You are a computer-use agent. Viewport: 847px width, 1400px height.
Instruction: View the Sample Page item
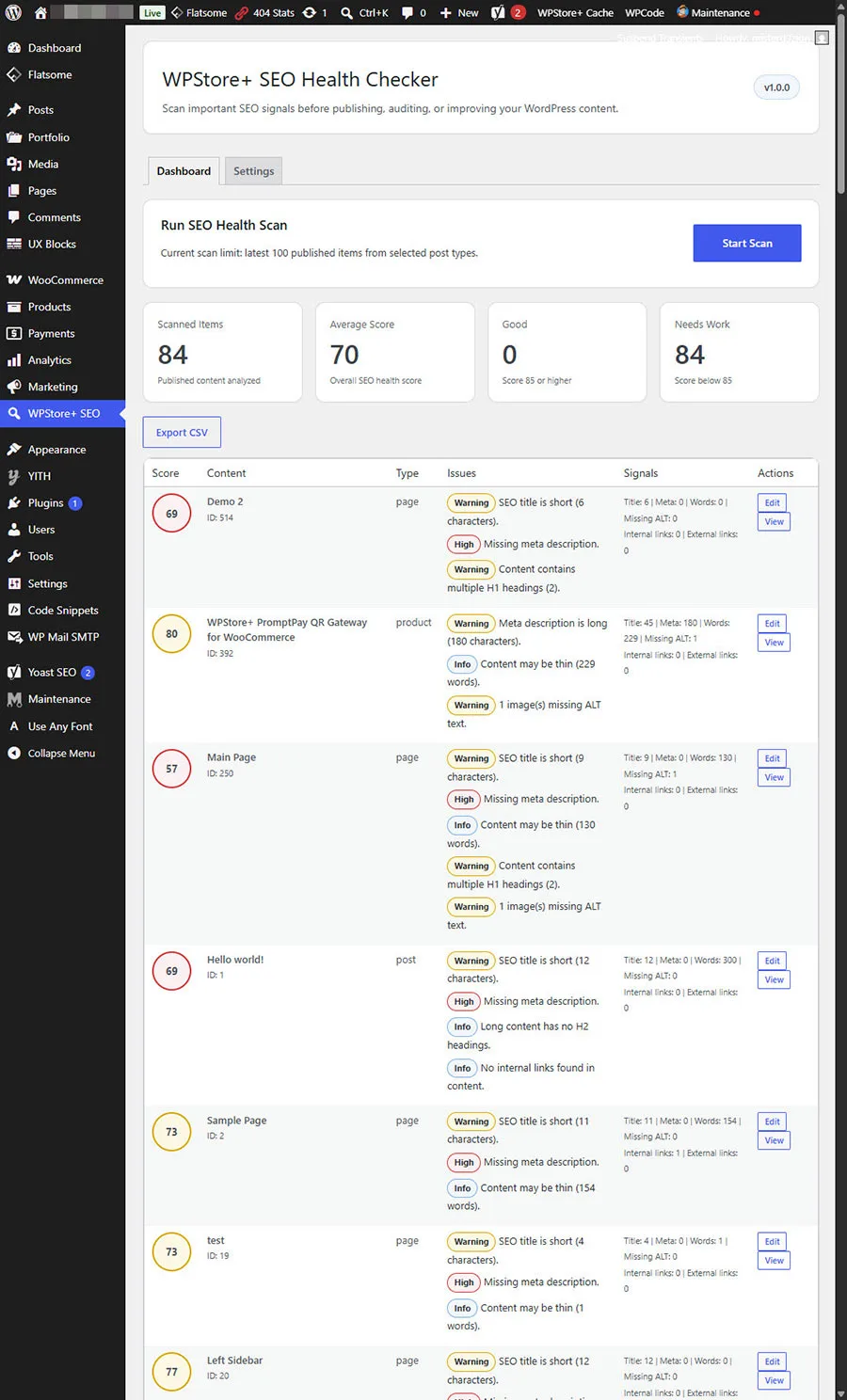(x=774, y=1140)
